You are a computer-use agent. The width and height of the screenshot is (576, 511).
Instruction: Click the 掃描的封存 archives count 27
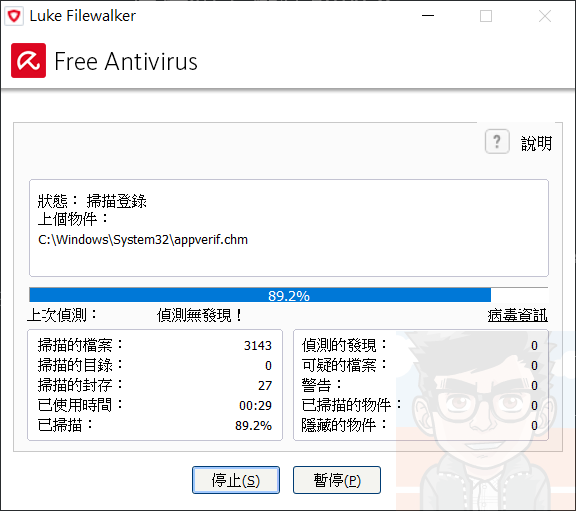pos(265,385)
